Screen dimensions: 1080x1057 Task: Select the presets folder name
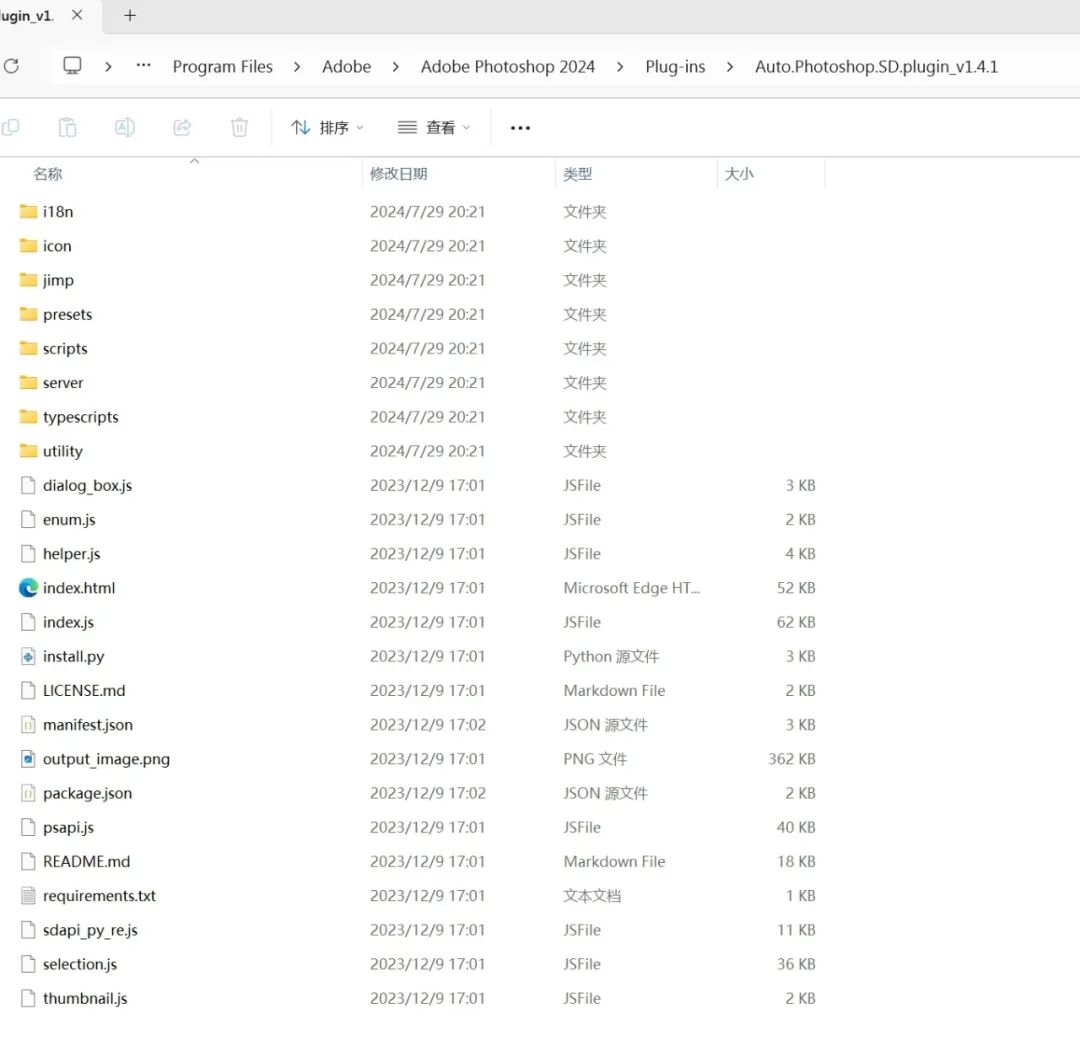coord(68,315)
